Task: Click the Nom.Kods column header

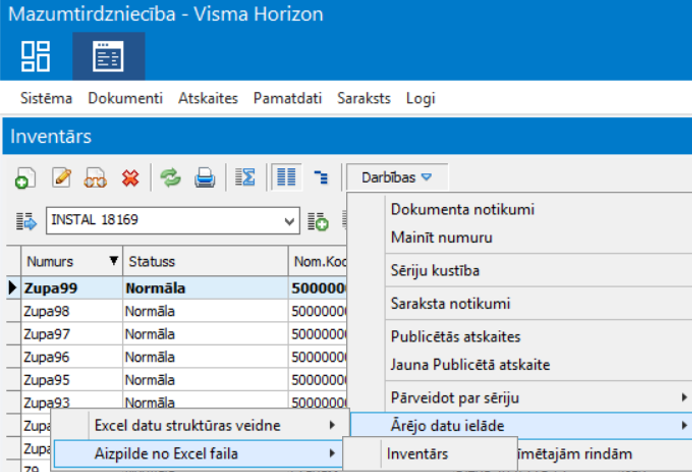Action: pyautogui.click(x=317, y=261)
